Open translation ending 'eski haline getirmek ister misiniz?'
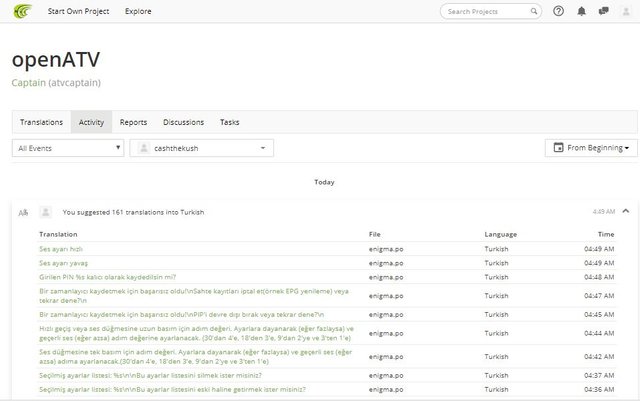Image resolution: width=640 pixels, height=401 pixels. 172,389
